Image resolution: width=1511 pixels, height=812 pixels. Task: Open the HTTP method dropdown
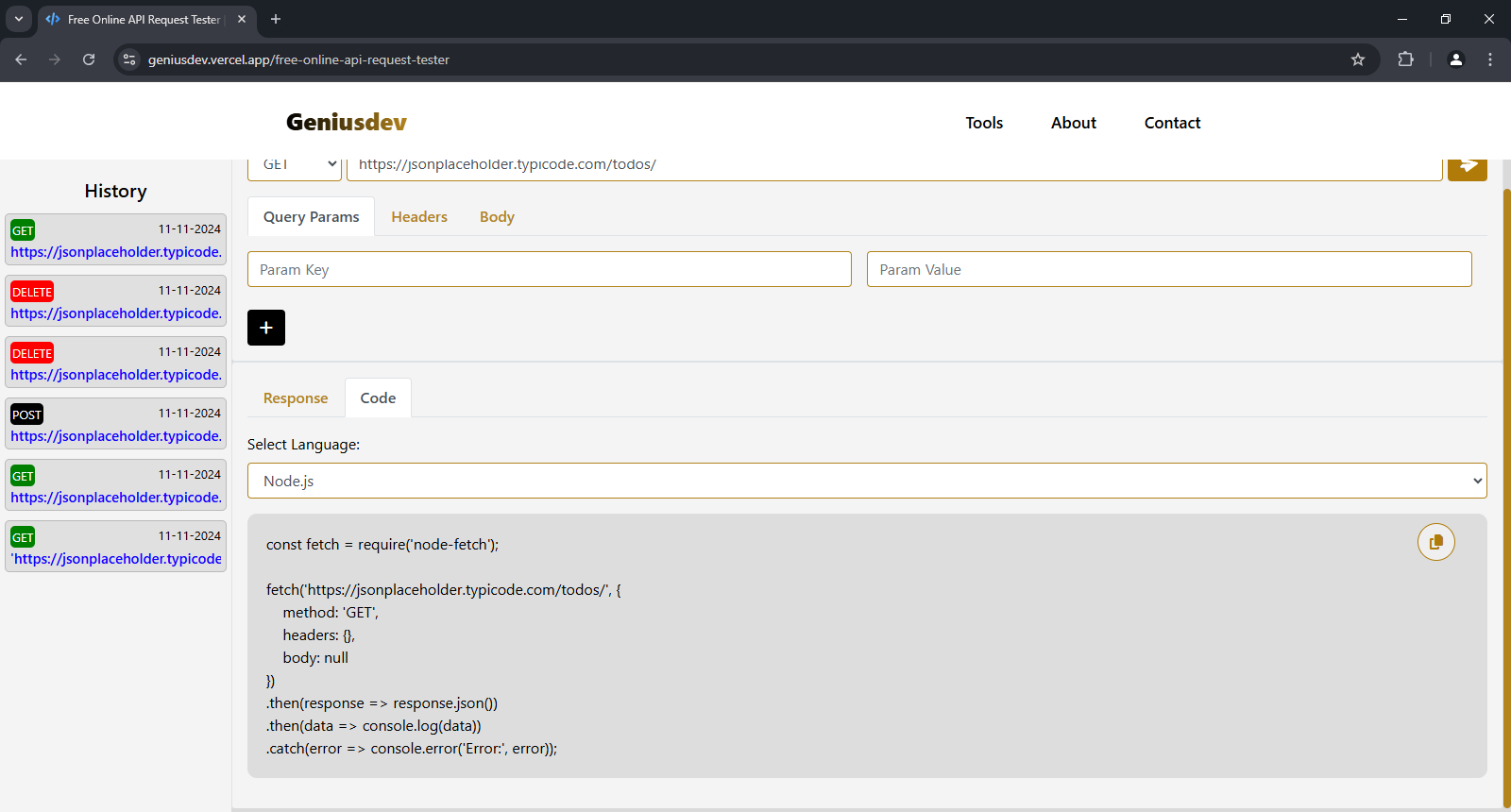pos(295,169)
